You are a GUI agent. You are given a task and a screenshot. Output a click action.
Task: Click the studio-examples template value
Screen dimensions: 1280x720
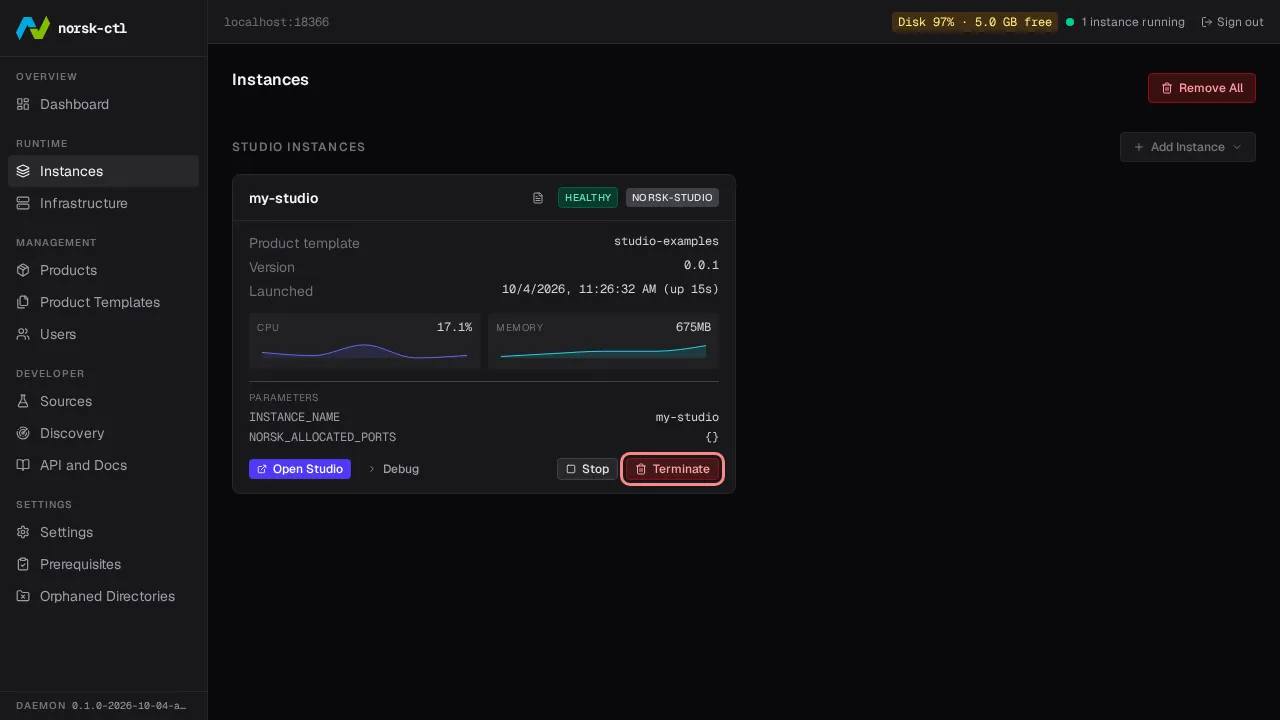tap(666, 242)
